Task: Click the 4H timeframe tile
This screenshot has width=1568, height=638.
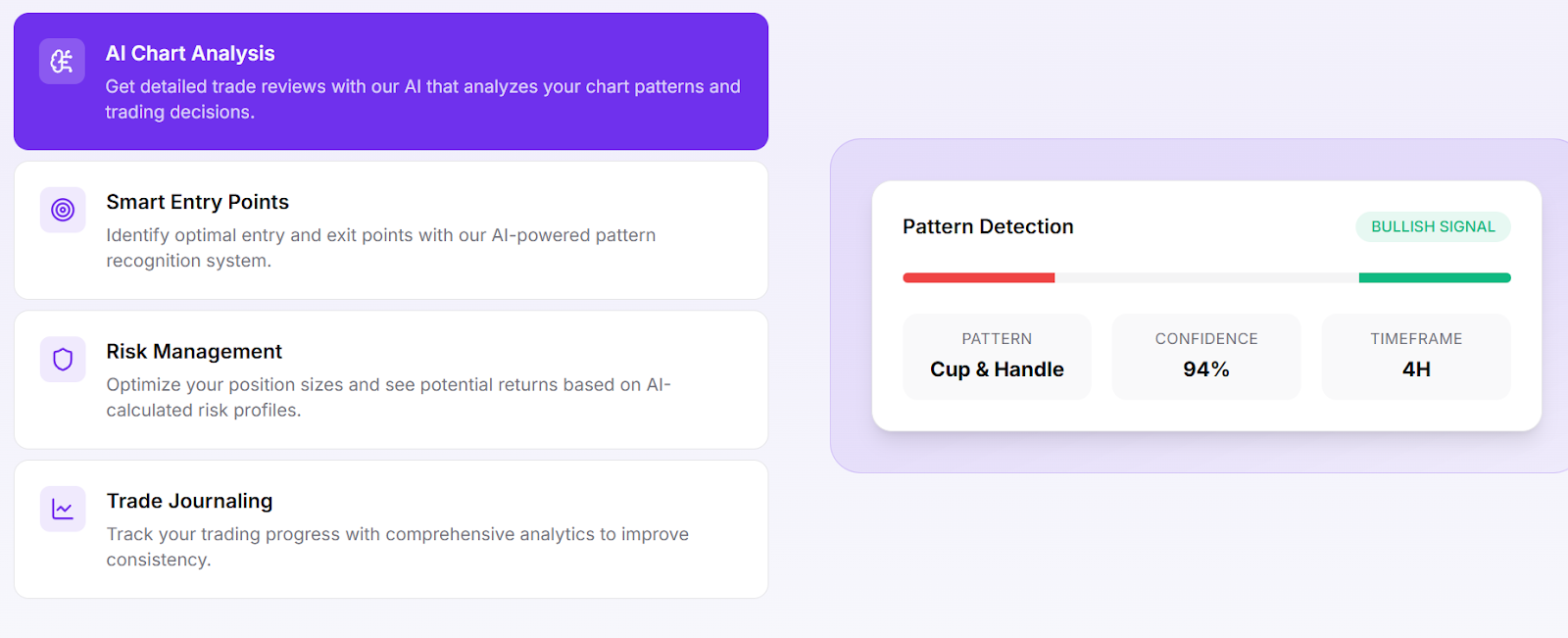Action: point(1416,357)
